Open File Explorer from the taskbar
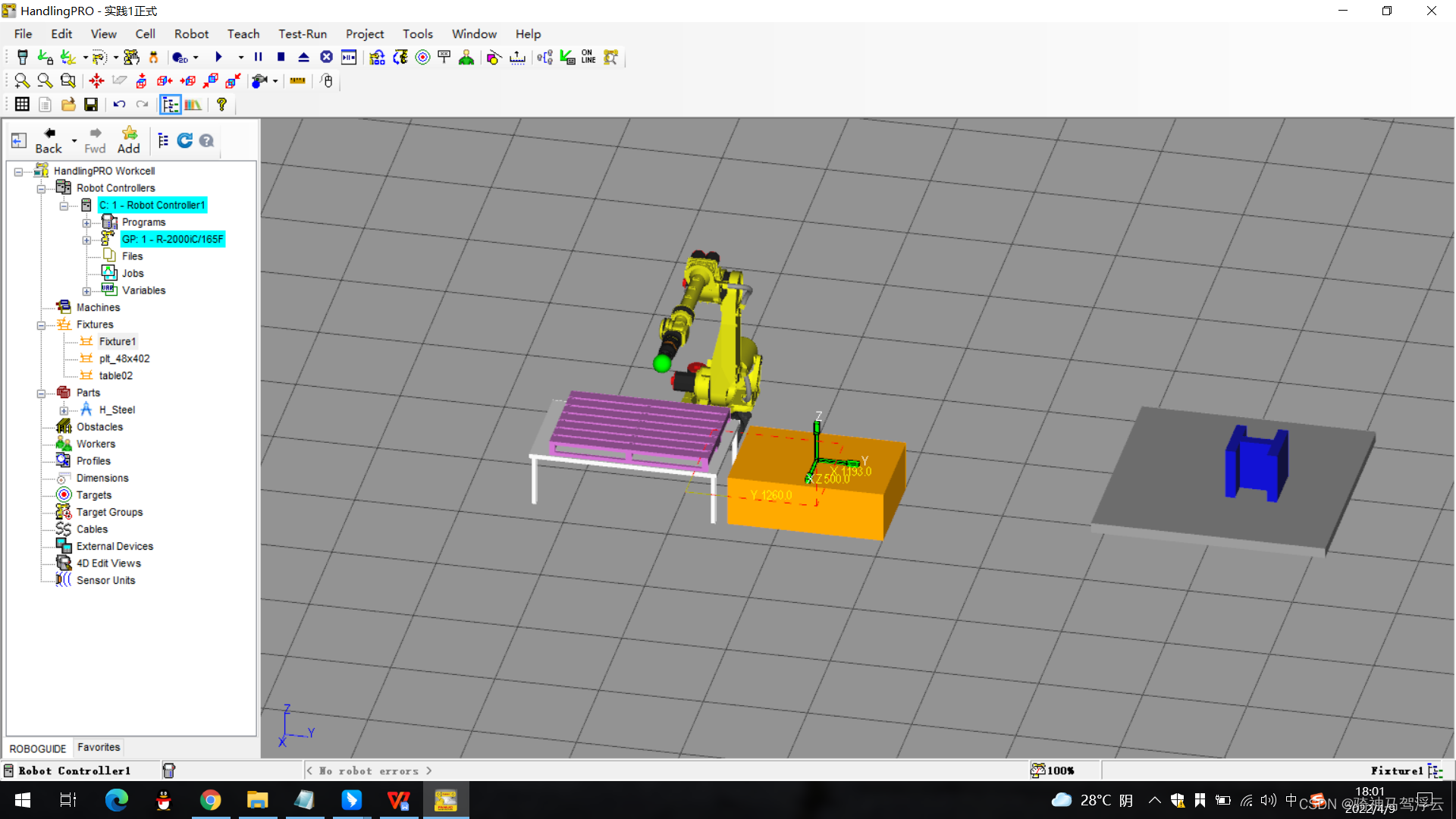 [x=257, y=801]
